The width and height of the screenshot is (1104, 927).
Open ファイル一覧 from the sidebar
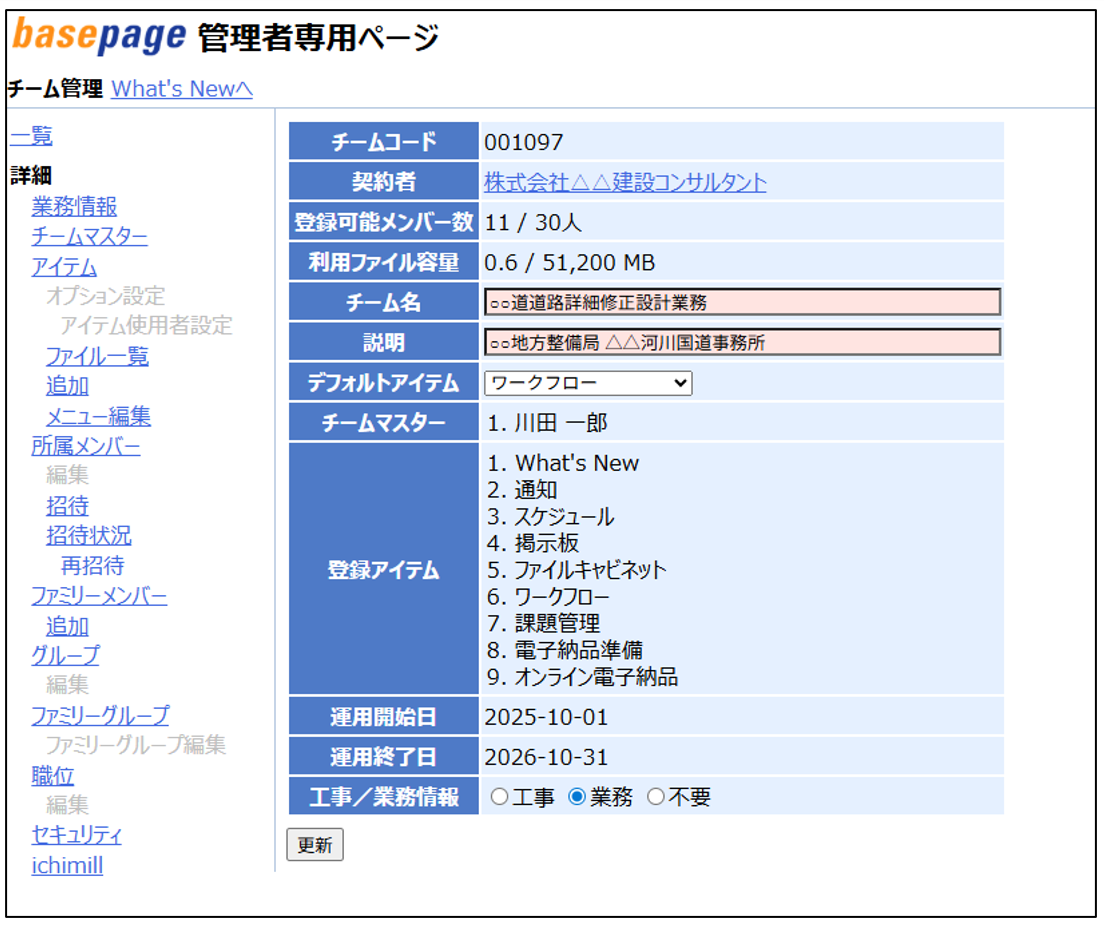(x=97, y=356)
